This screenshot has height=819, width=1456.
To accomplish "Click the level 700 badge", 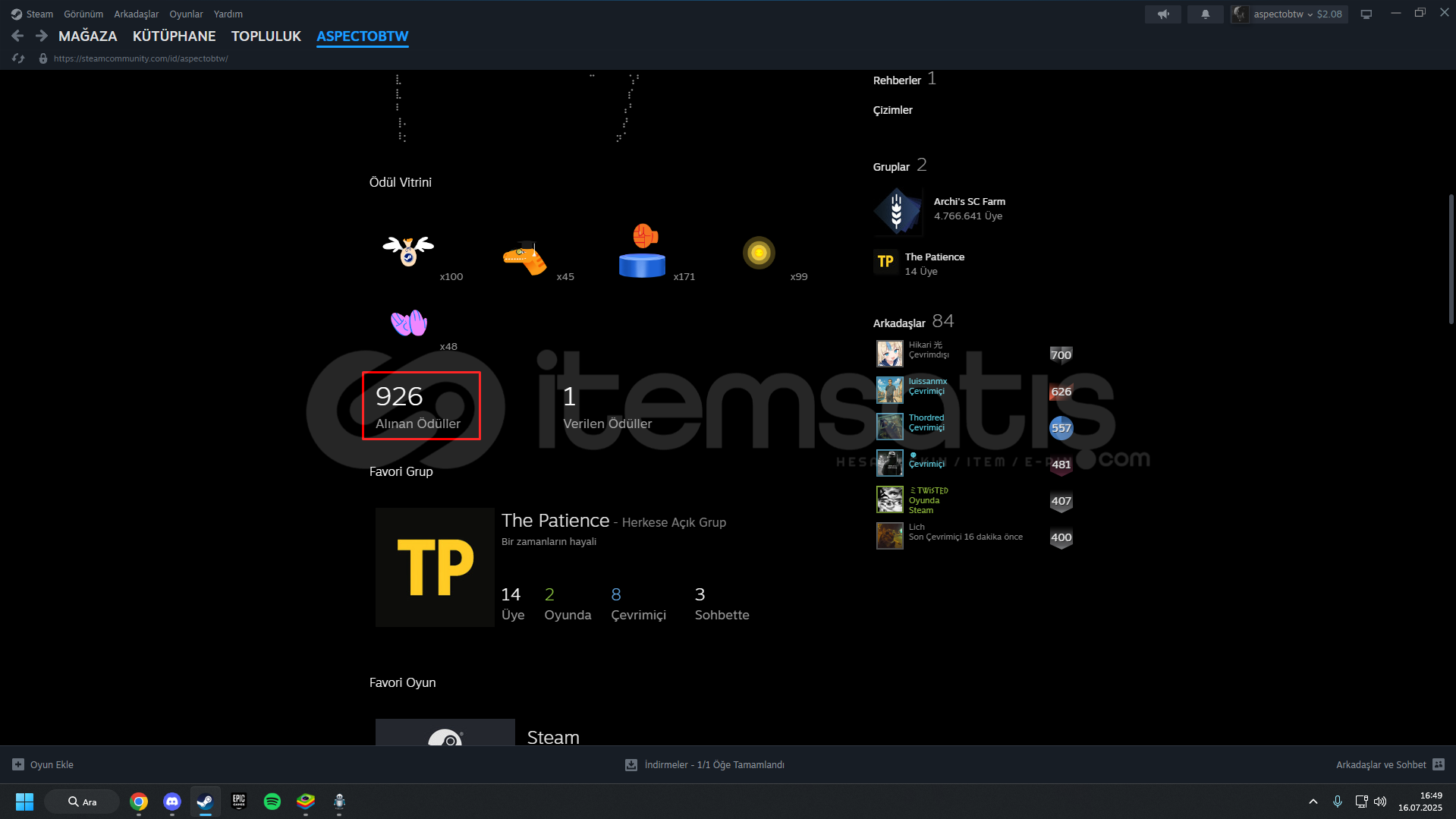I will coord(1061,354).
